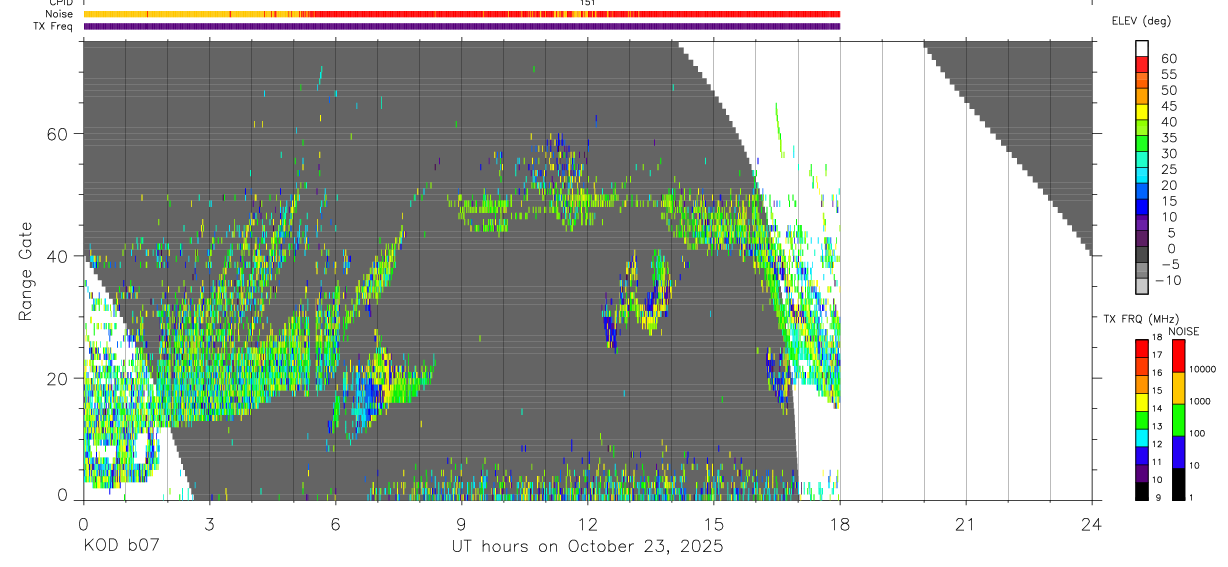Pick the yellow segment of the ELEV color bar
Screen dimensions: 1228x567
point(1142,112)
